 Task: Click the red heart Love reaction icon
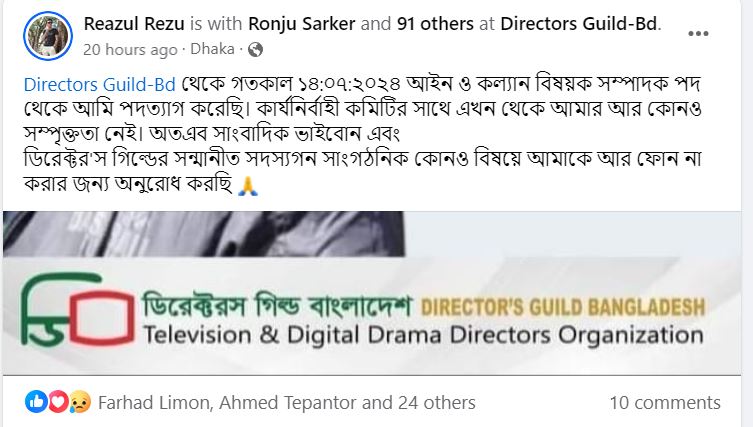point(58,402)
